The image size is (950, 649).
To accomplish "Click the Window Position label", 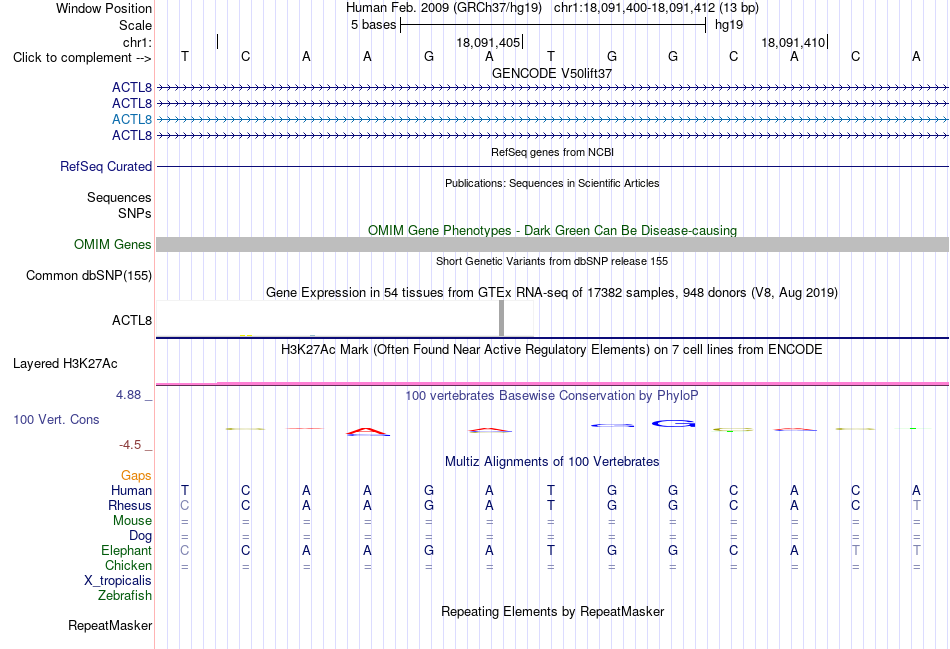I will tap(104, 8).
